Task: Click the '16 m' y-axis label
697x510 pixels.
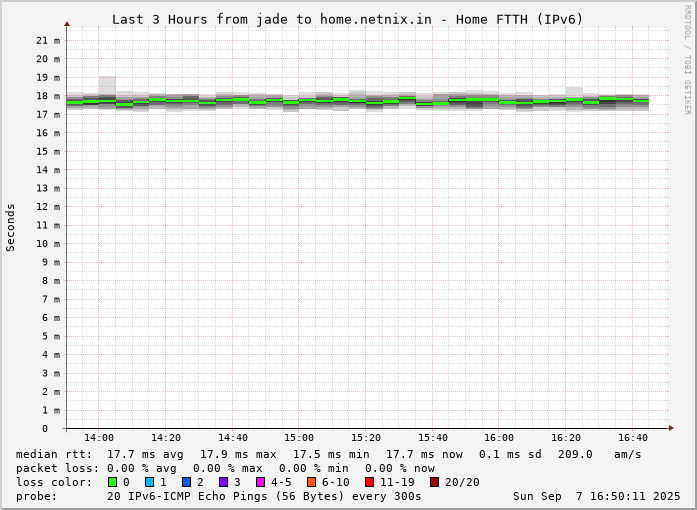Action: (x=48, y=133)
